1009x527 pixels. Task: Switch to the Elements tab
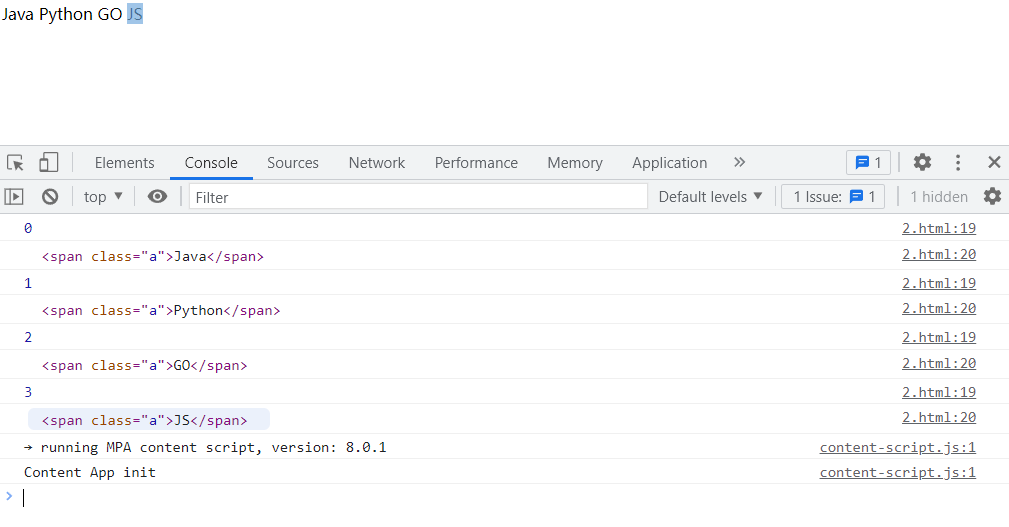pyautogui.click(x=124, y=163)
